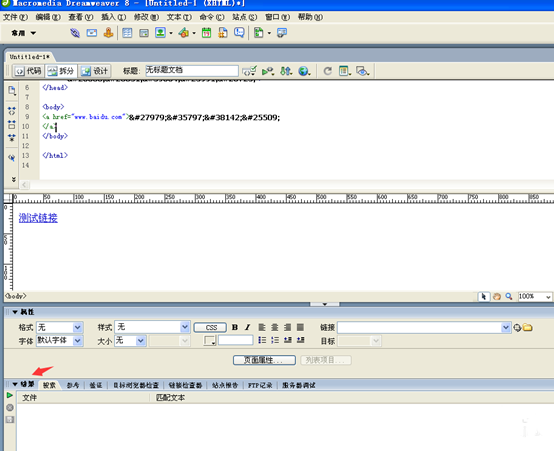Image resolution: width=554 pixels, height=451 pixels.
Task: Open the Insert menu
Action: 113,17
